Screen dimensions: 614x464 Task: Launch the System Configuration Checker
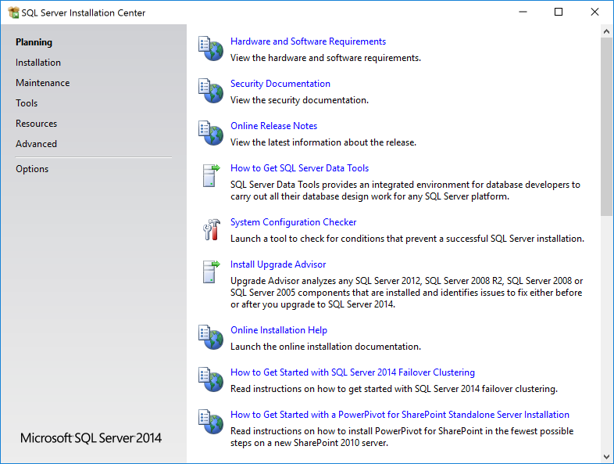point(293,222)
